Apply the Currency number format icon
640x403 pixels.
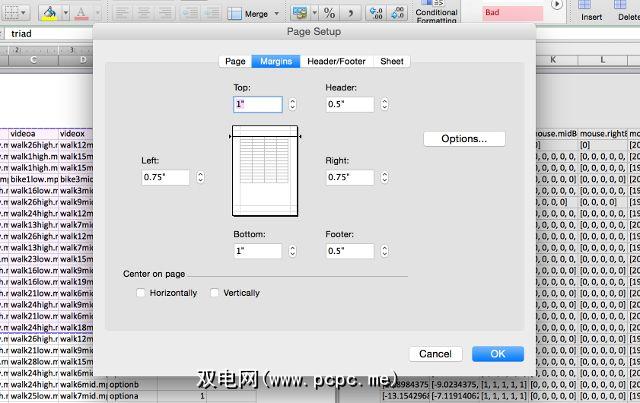(x=300, y=13)
